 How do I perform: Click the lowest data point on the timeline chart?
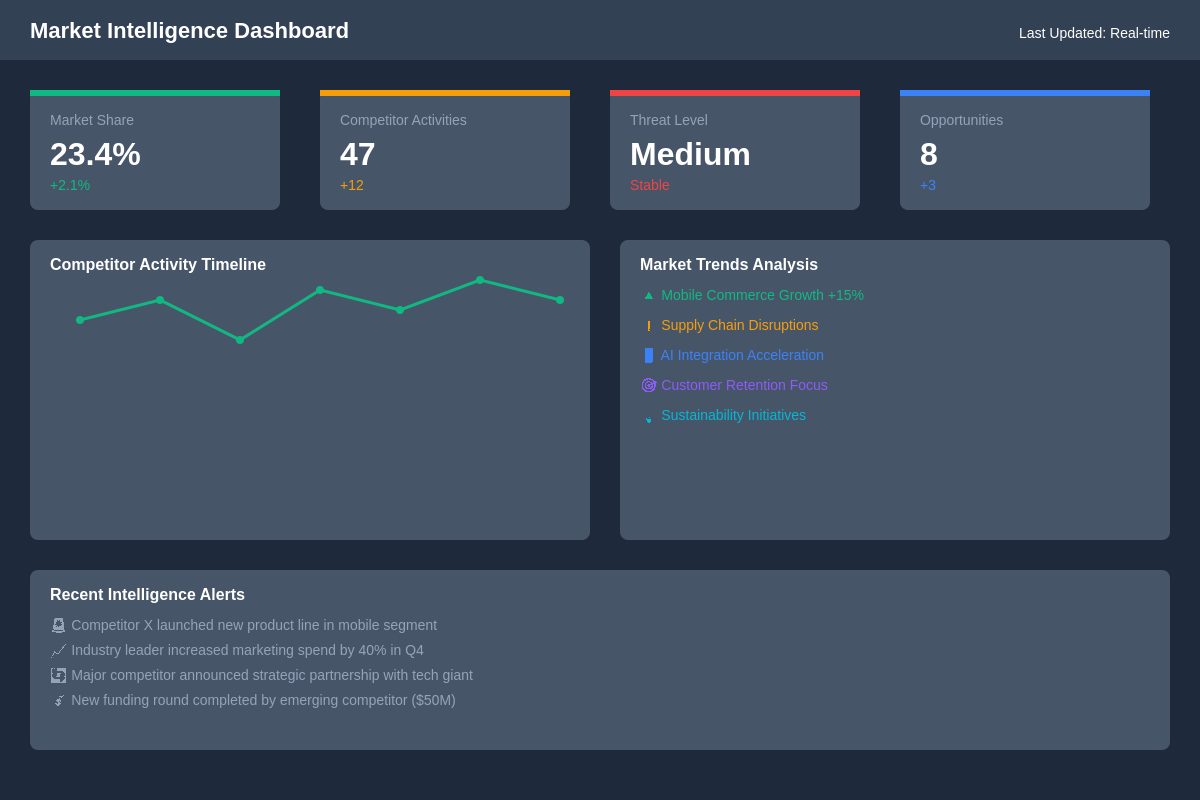pos(240,340)
